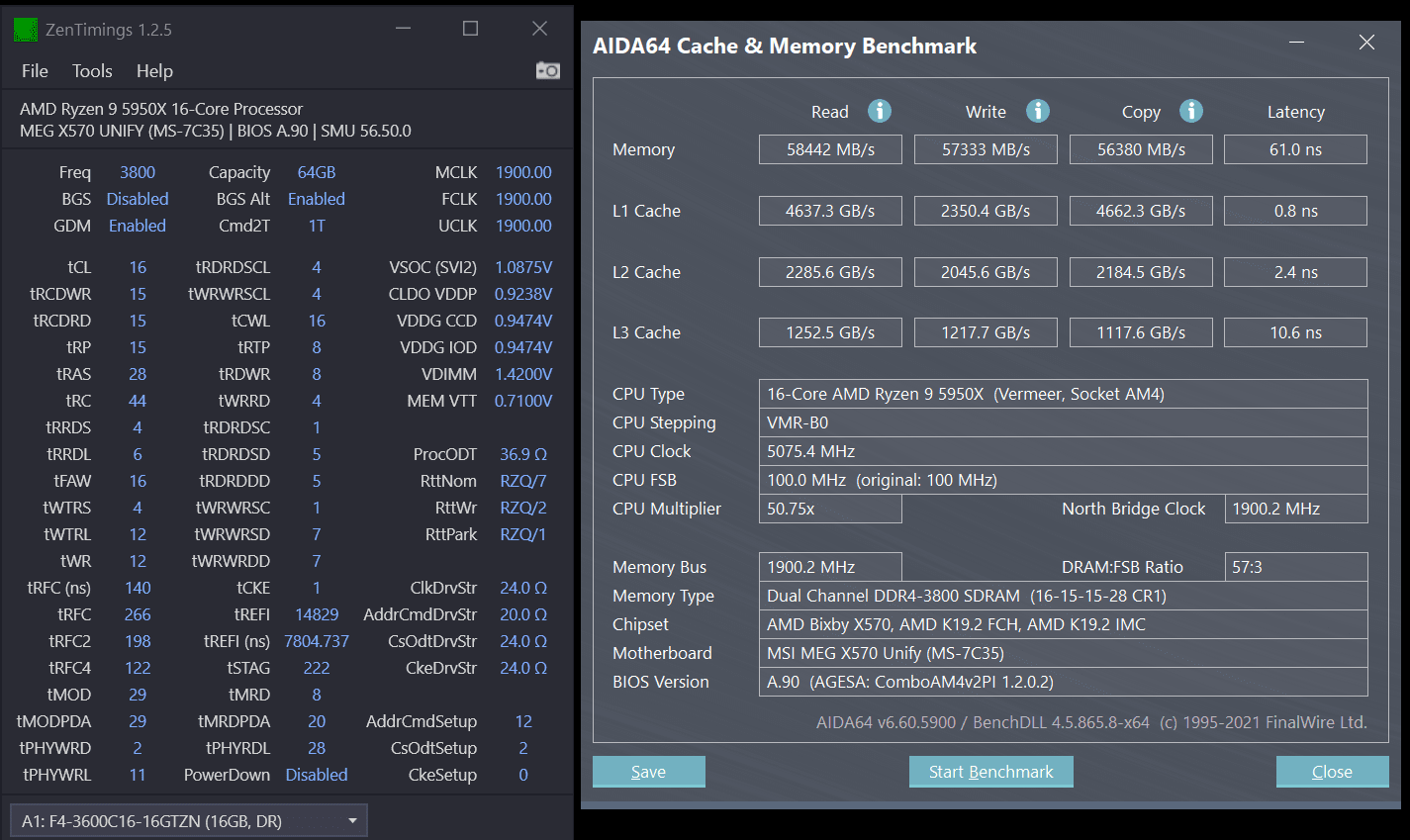Click the North Bridge Clock 1900.2 MHz field
Viewport: 1410px width, 840px height.
click(1296, 509)
